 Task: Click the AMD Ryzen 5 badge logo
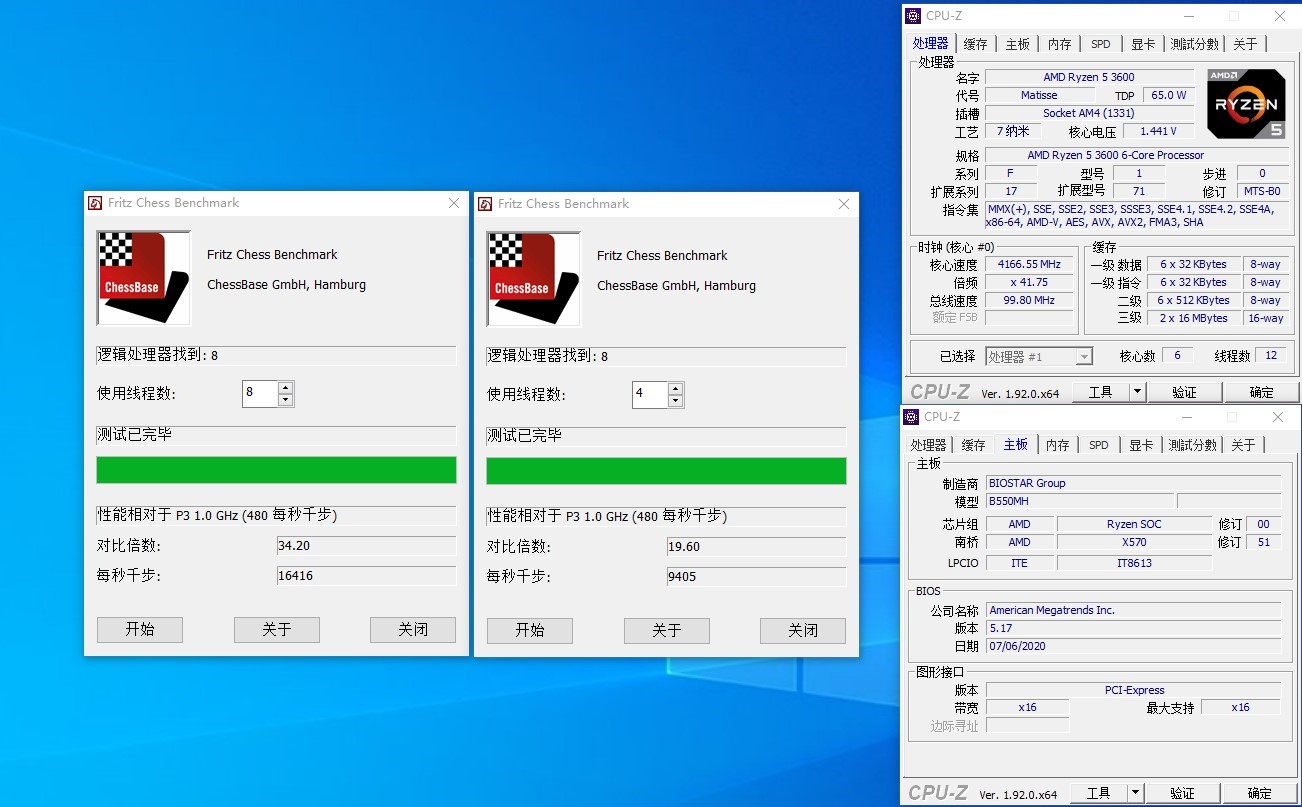[1246, 104]
